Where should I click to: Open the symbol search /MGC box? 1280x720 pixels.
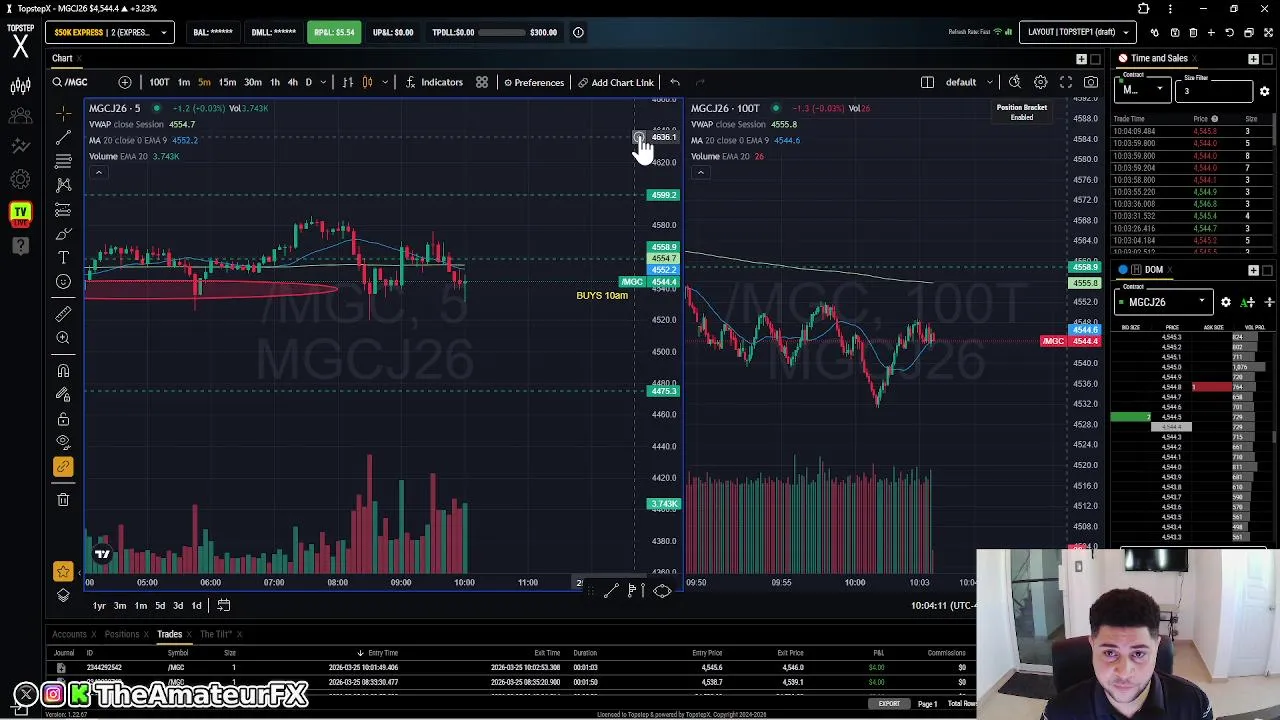(72, 82)
